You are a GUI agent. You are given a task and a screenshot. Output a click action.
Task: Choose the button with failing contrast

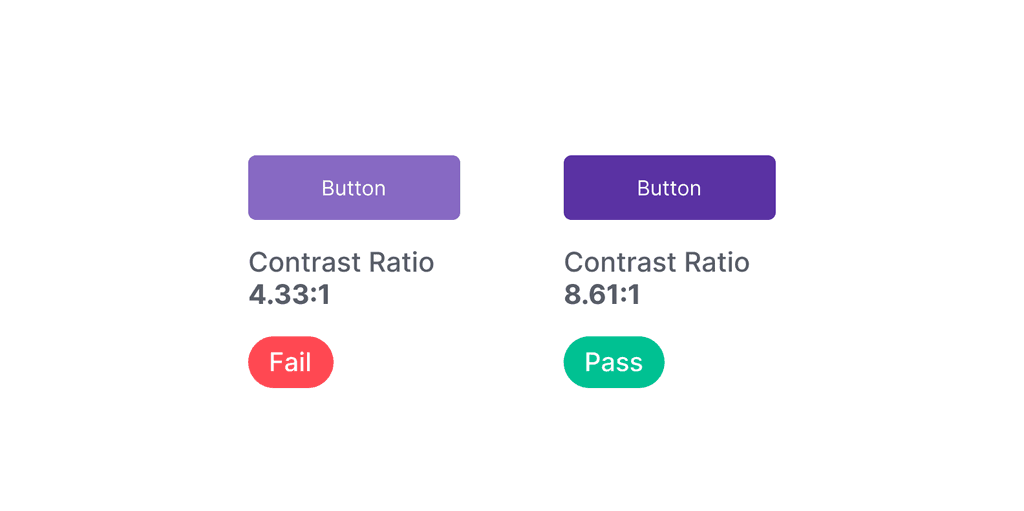(354, 188)
